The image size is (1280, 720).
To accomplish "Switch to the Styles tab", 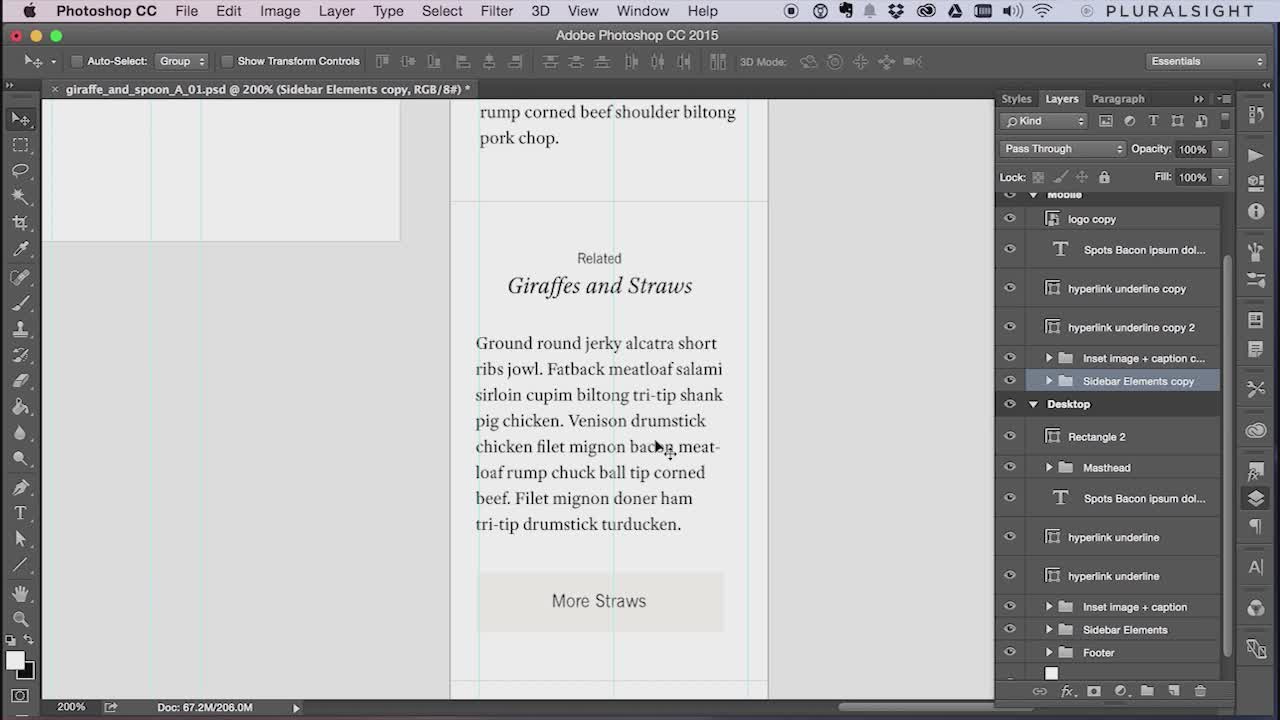I will click(x=1016, y=99).
